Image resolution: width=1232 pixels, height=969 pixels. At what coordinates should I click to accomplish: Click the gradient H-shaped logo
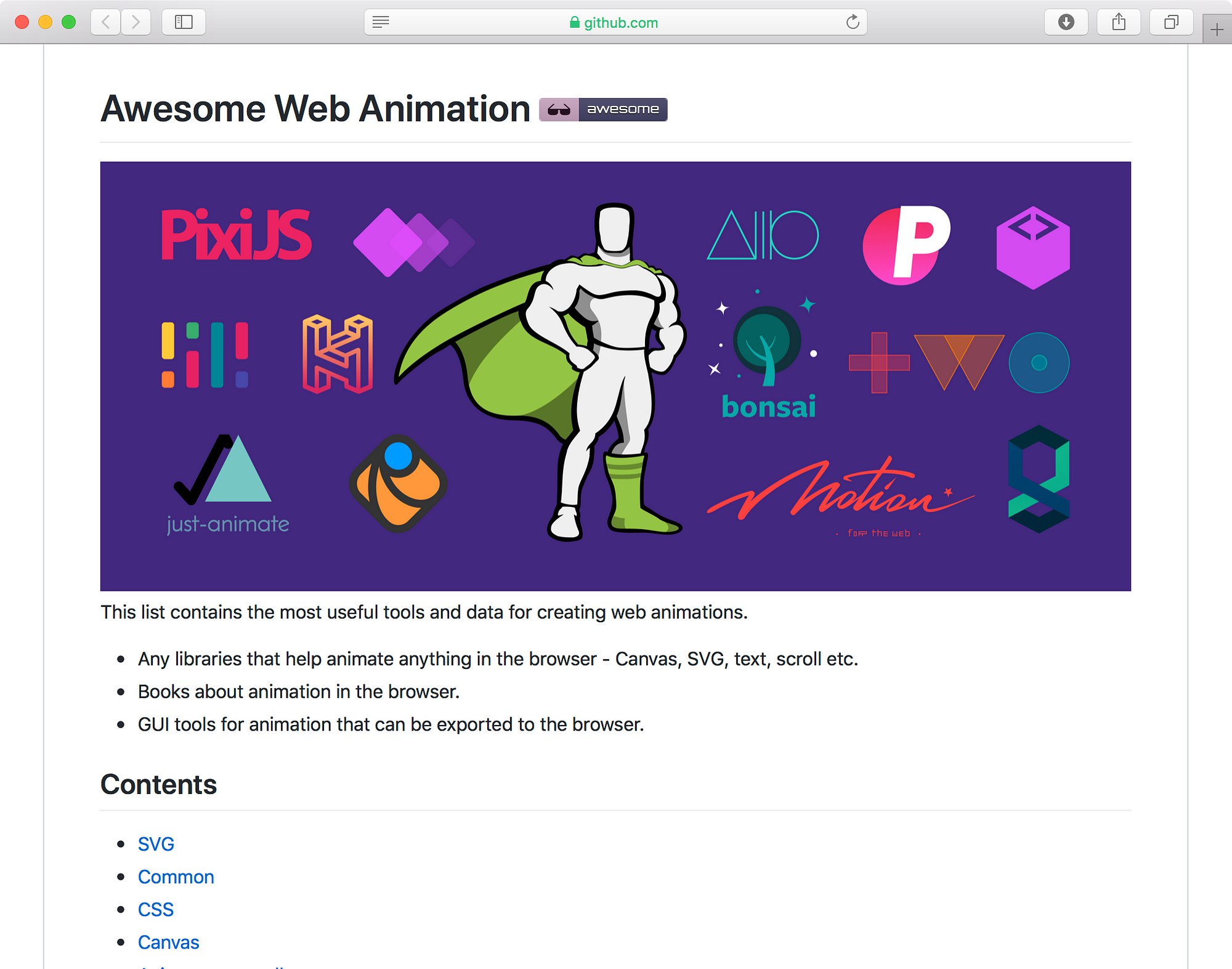click(x=338, y=354)
